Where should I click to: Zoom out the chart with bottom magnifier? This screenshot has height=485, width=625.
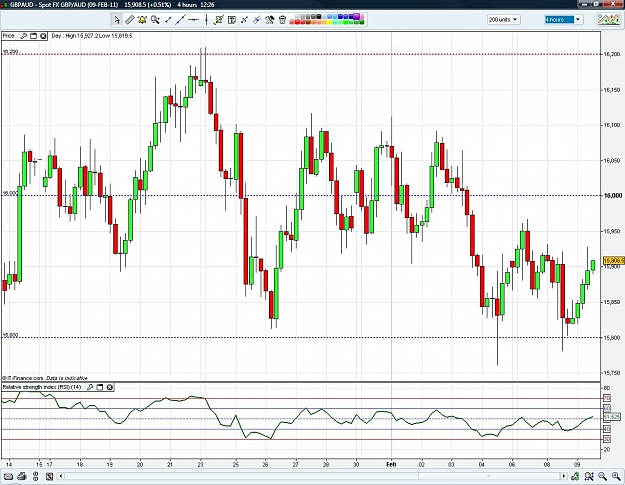click(x=602, y=476)
